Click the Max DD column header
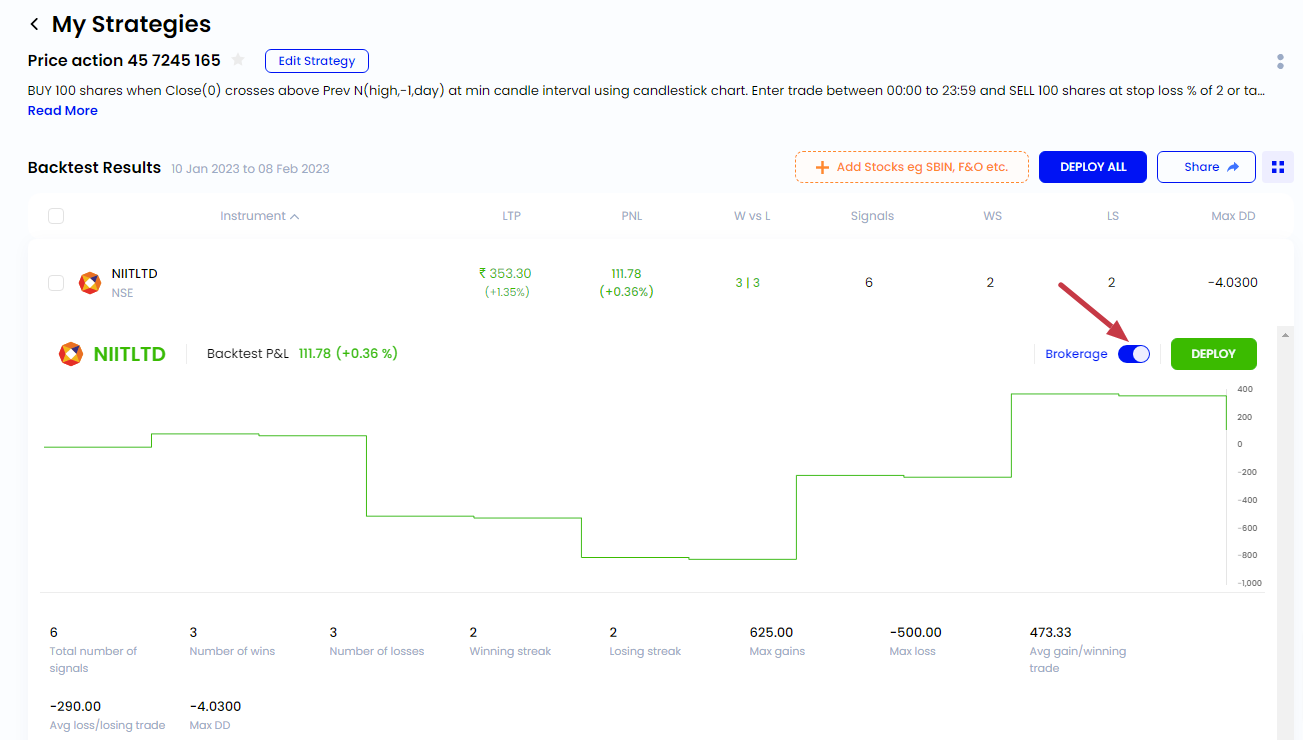Image resolution: width=1303 pixels, height=740 pixels. pyautogui.click(x=1232, y=216)
